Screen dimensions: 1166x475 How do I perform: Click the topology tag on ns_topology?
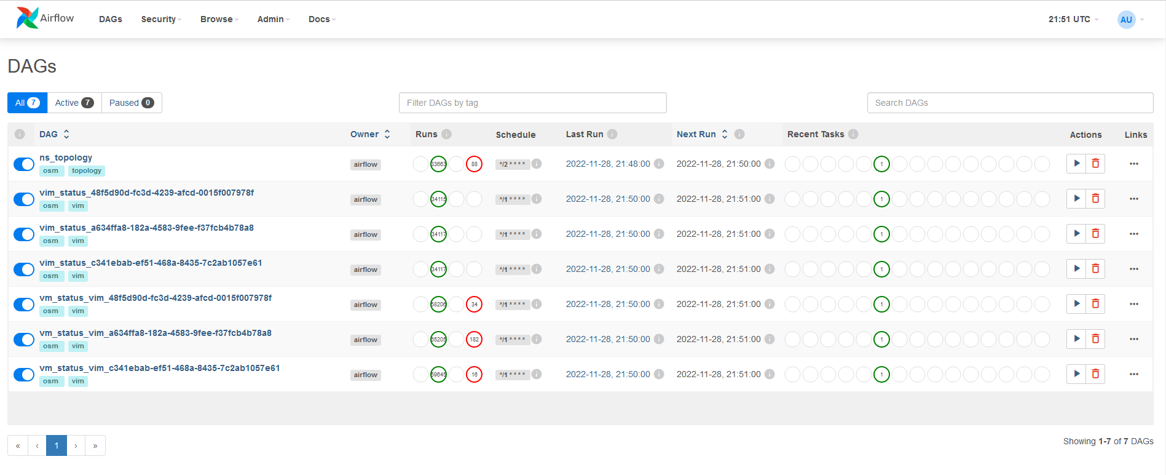pyautogui.click(x=86, y=171)
